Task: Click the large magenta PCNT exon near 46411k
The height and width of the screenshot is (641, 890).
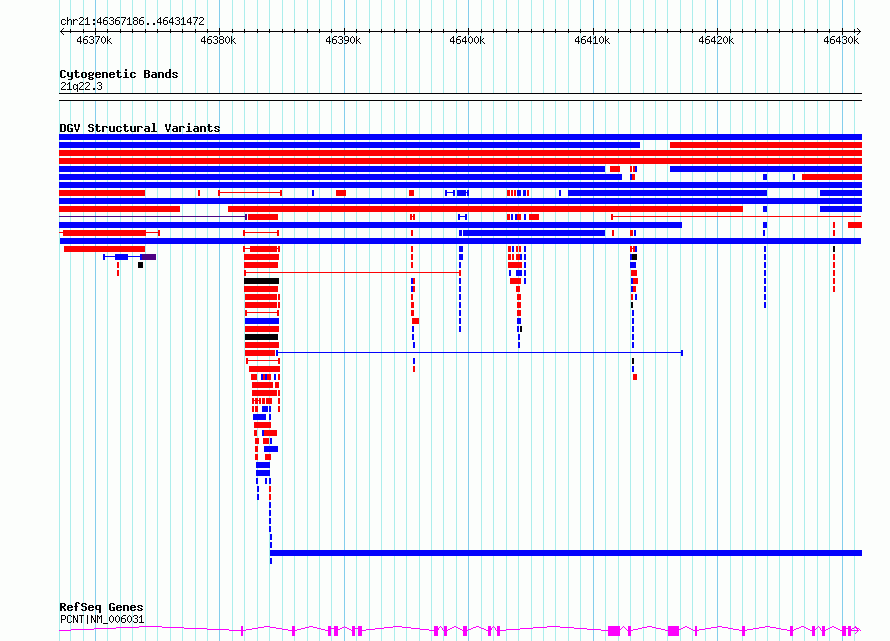Action: (614, 631)
